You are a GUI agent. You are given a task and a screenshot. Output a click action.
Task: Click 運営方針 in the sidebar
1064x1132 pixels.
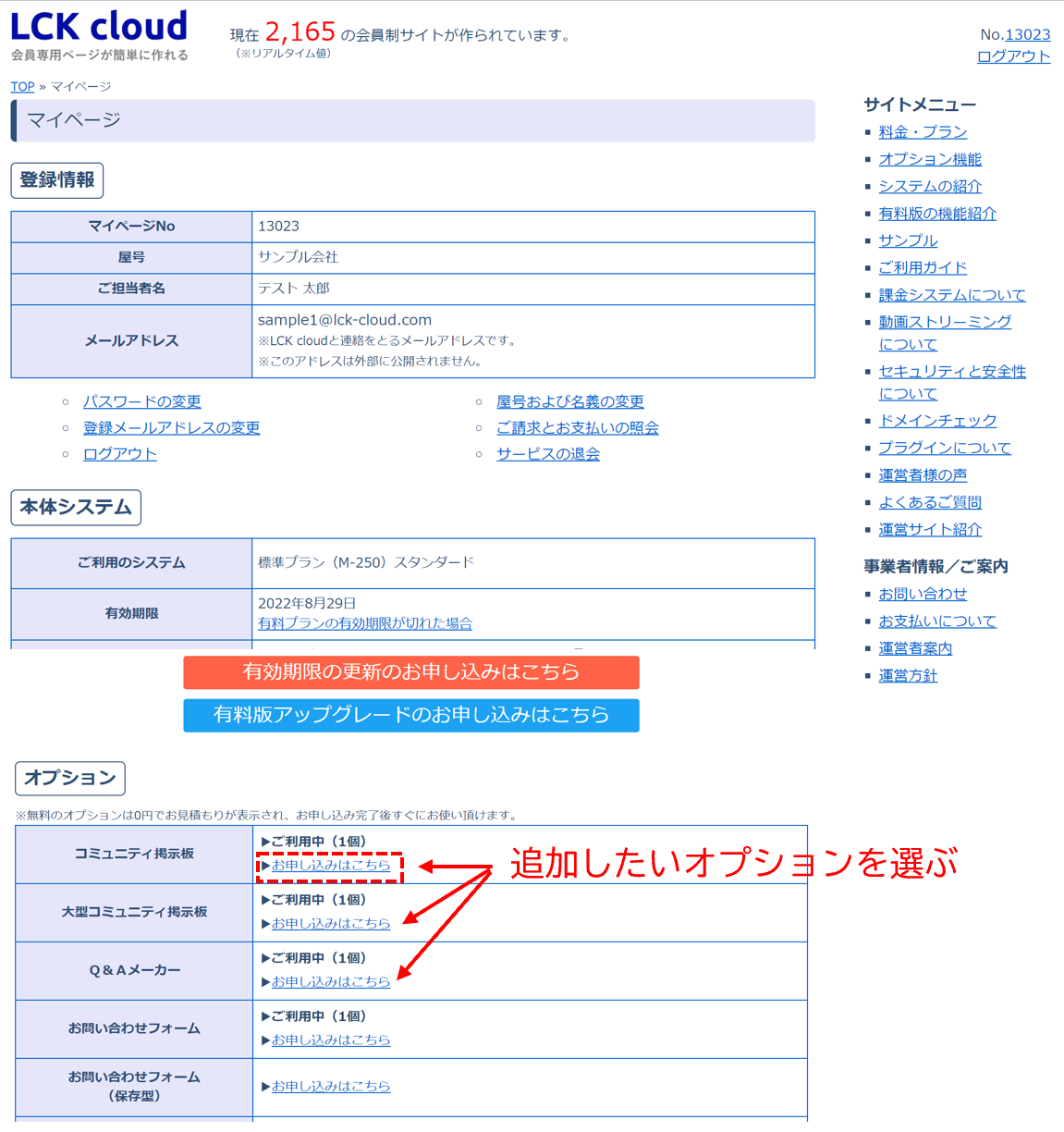[909, 675]
